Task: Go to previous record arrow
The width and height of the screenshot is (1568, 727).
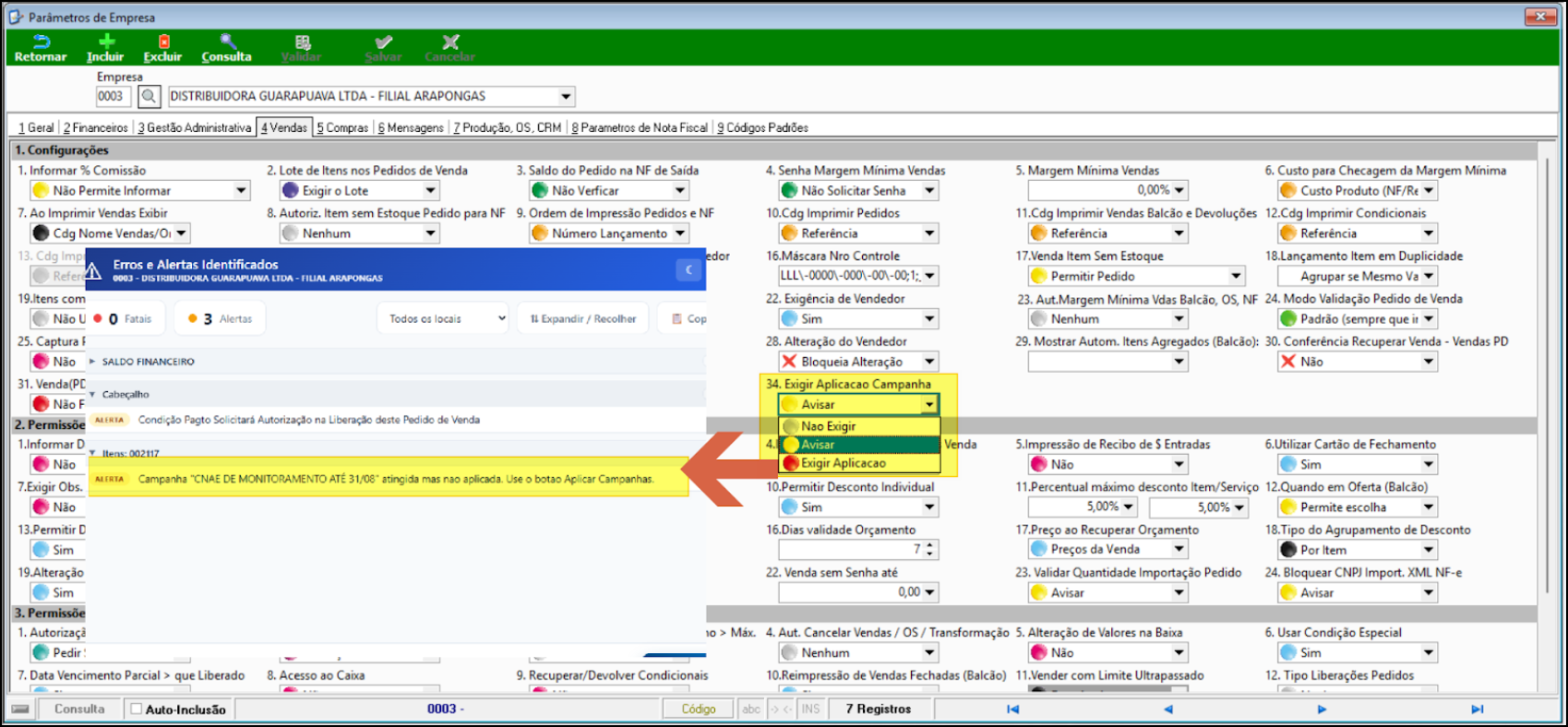Action: (x=1167, y=709)
